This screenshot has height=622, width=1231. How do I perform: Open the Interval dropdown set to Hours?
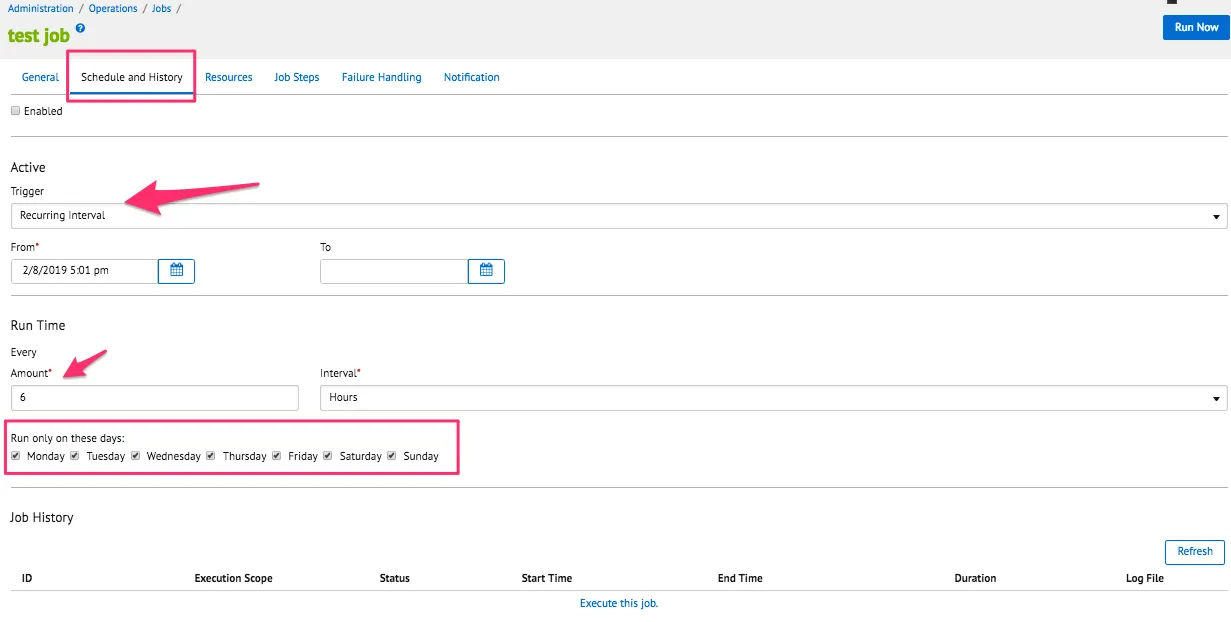[x=773, y=397]
